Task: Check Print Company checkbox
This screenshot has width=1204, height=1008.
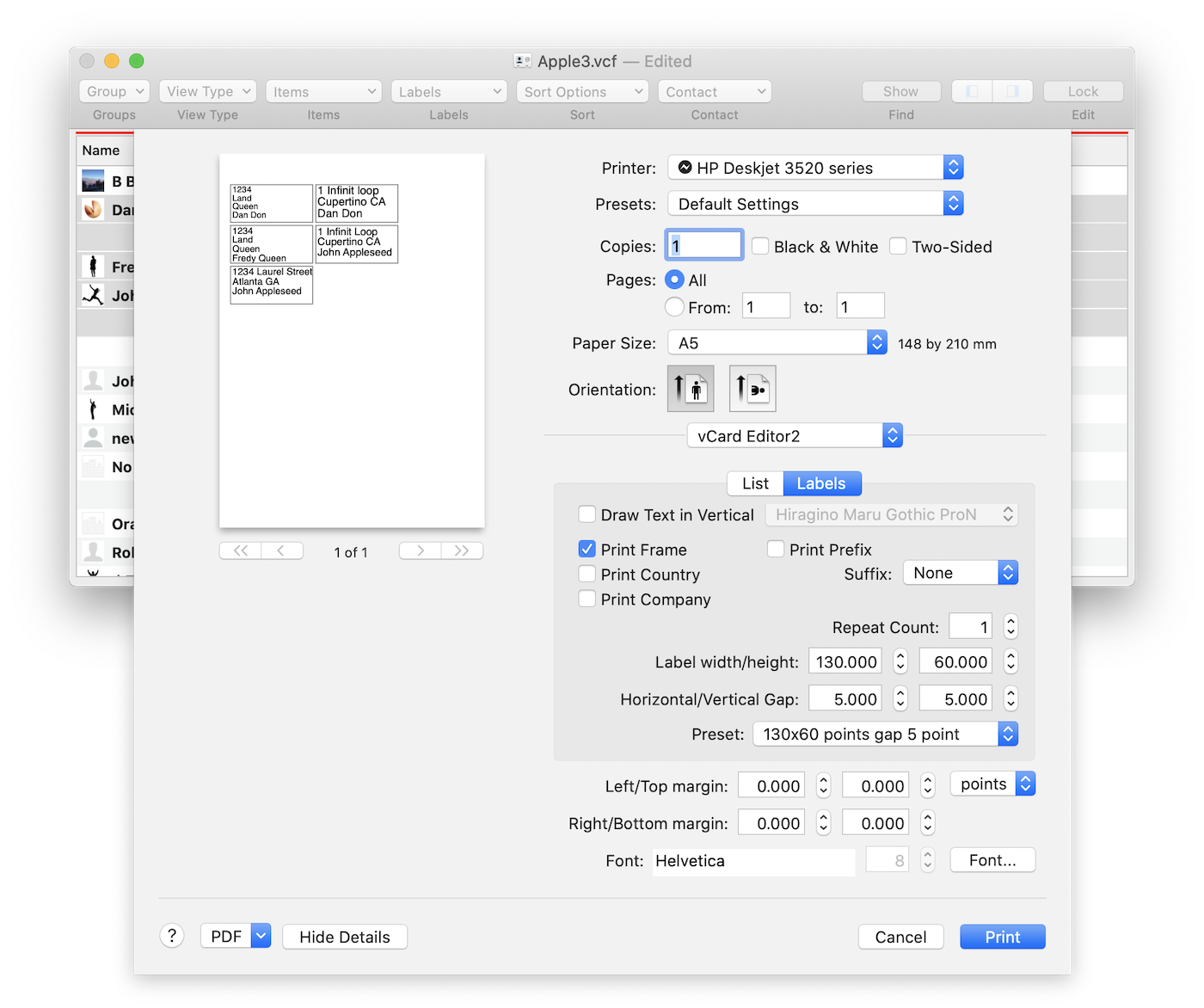Action: [x=587, y=599]
